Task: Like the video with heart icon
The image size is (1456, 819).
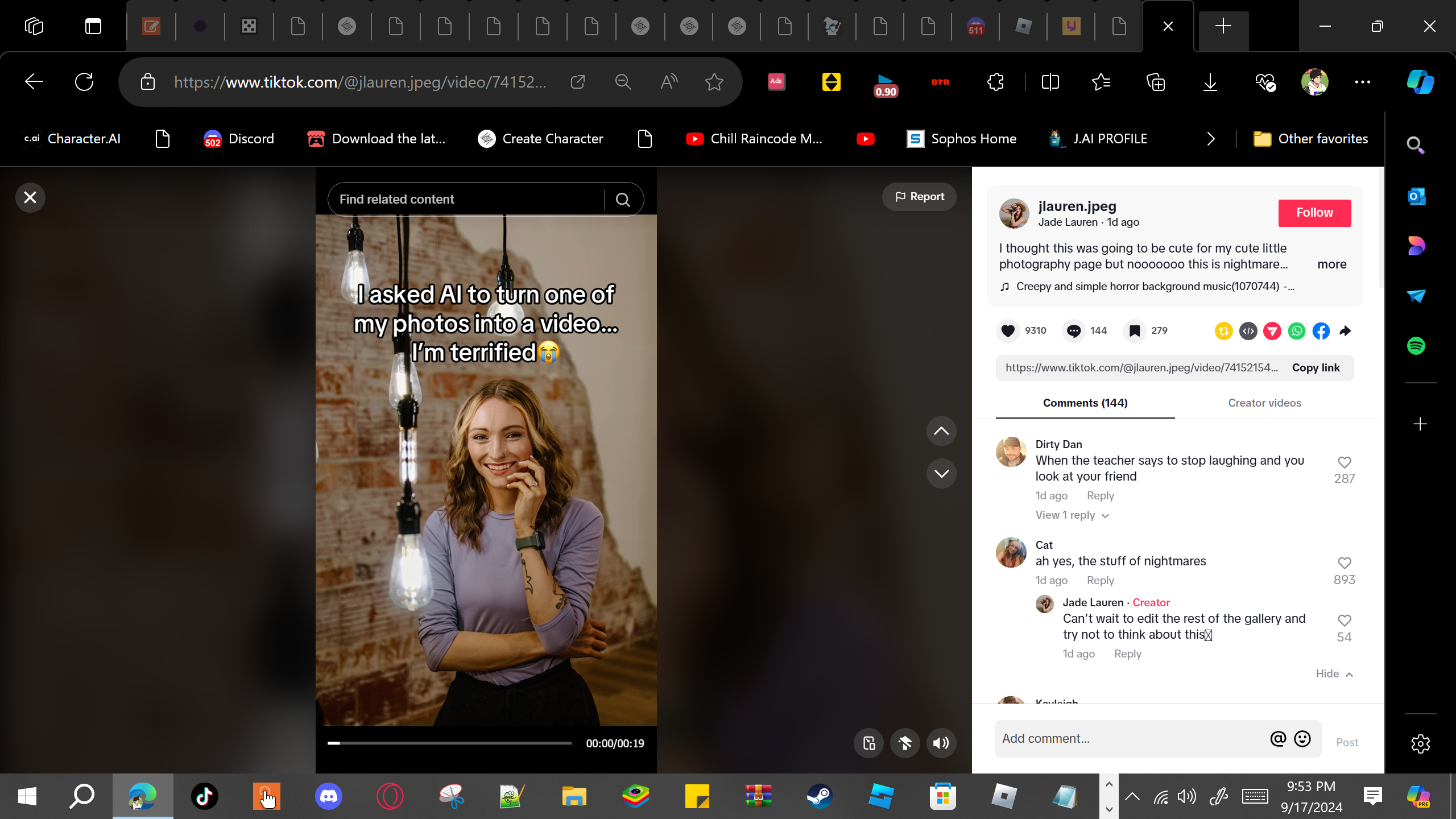Action: coord(1008,330)
